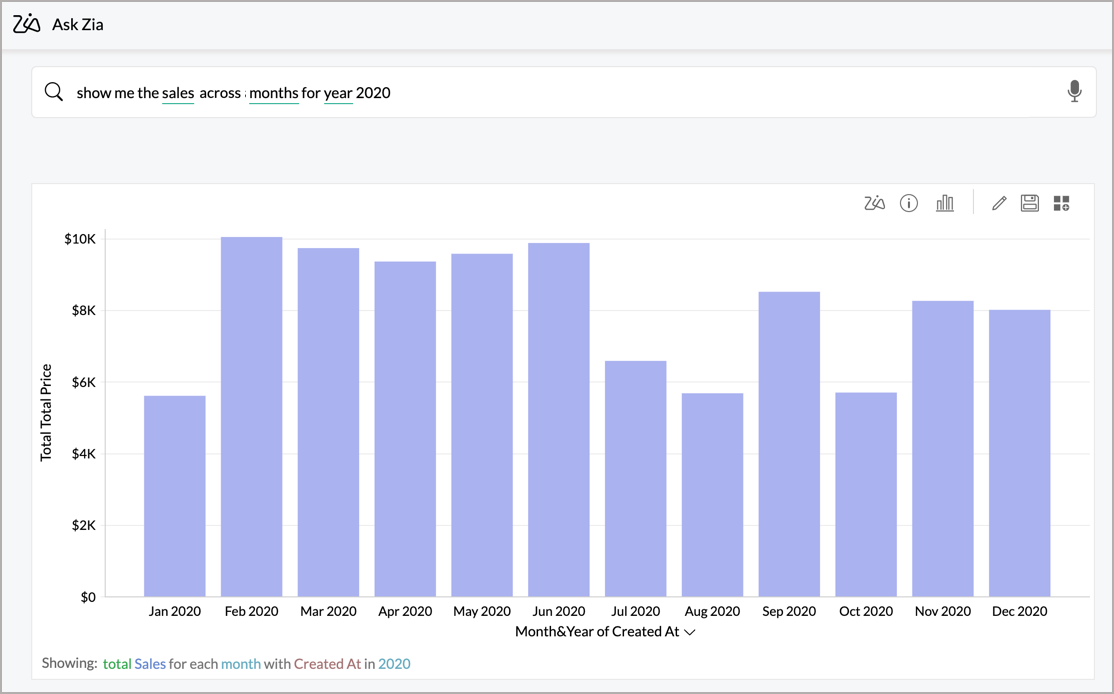Open Zia insights from chart toolbar

[x=874, y=204]
